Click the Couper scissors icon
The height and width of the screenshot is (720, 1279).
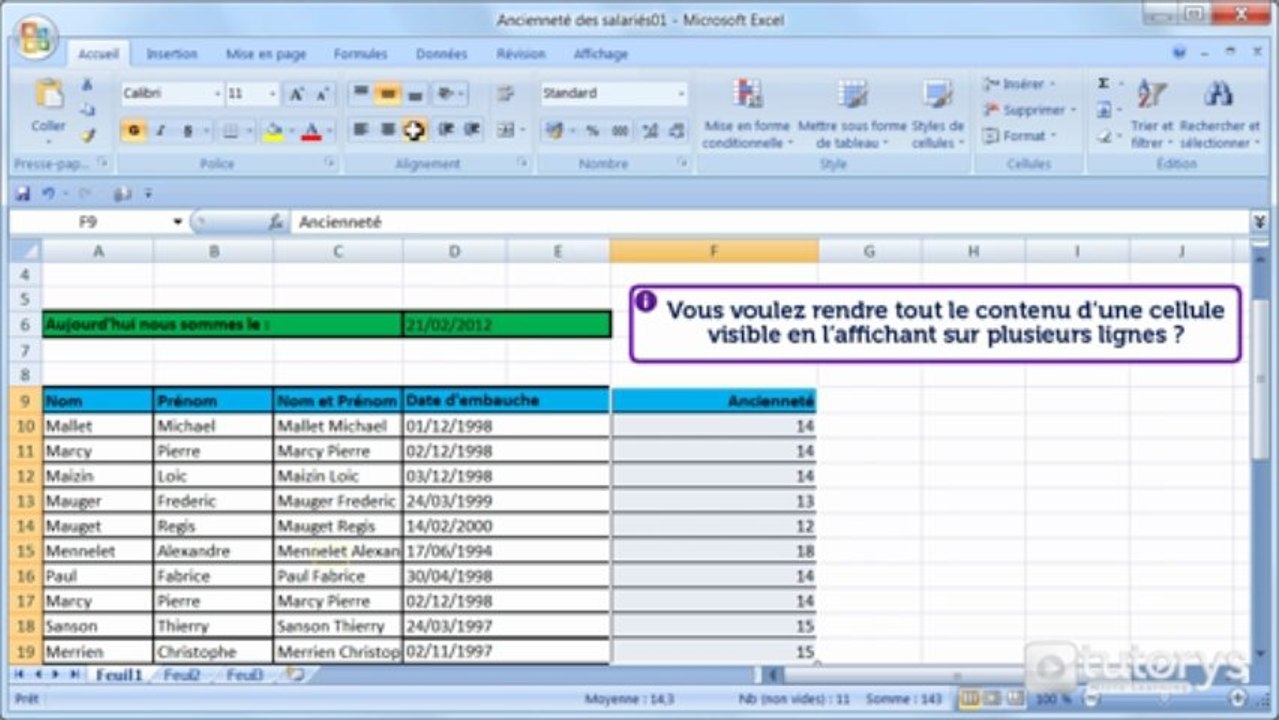point(87,86)
